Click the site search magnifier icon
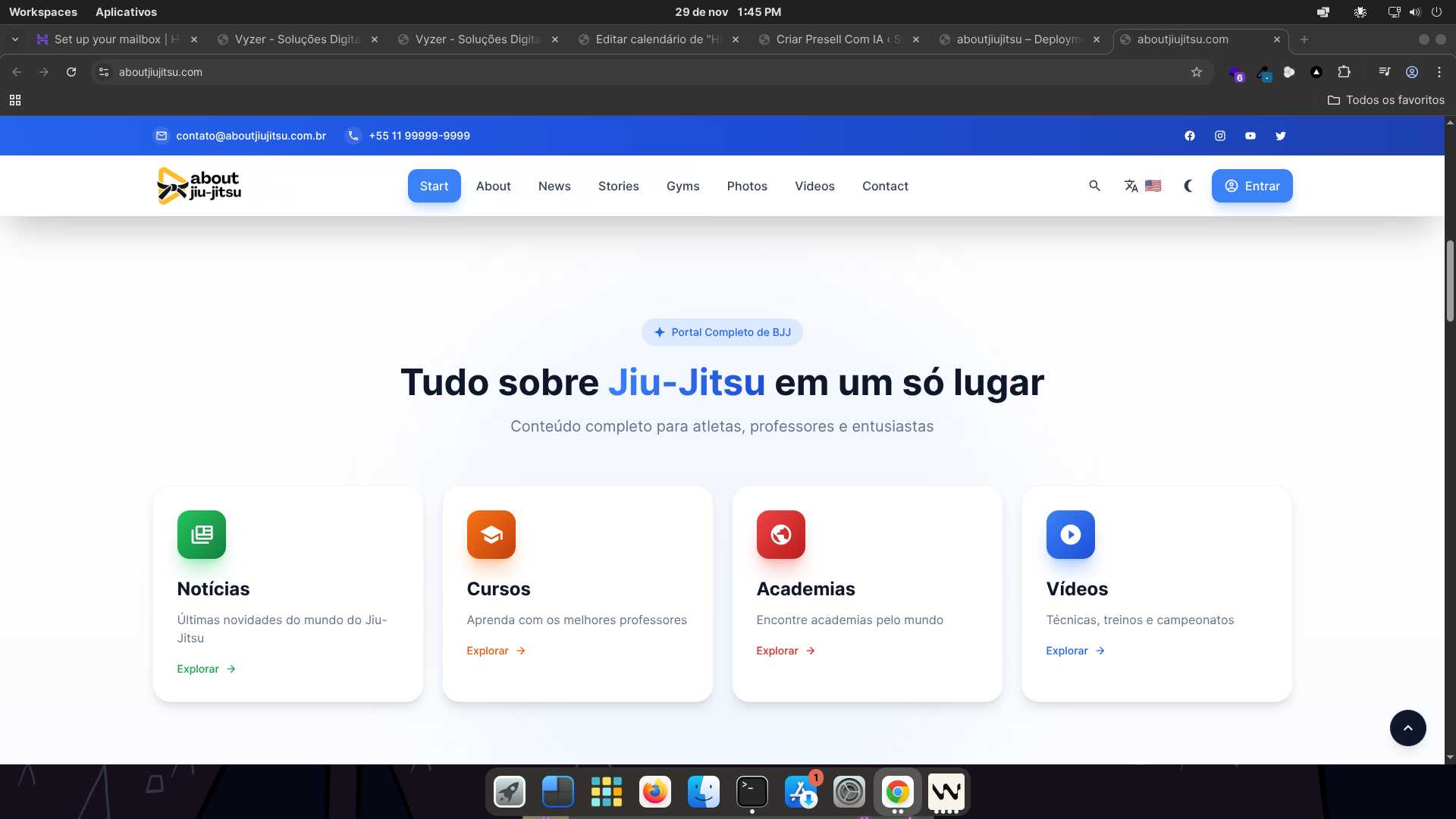The image size is (1456, 819). point(1094,186)
